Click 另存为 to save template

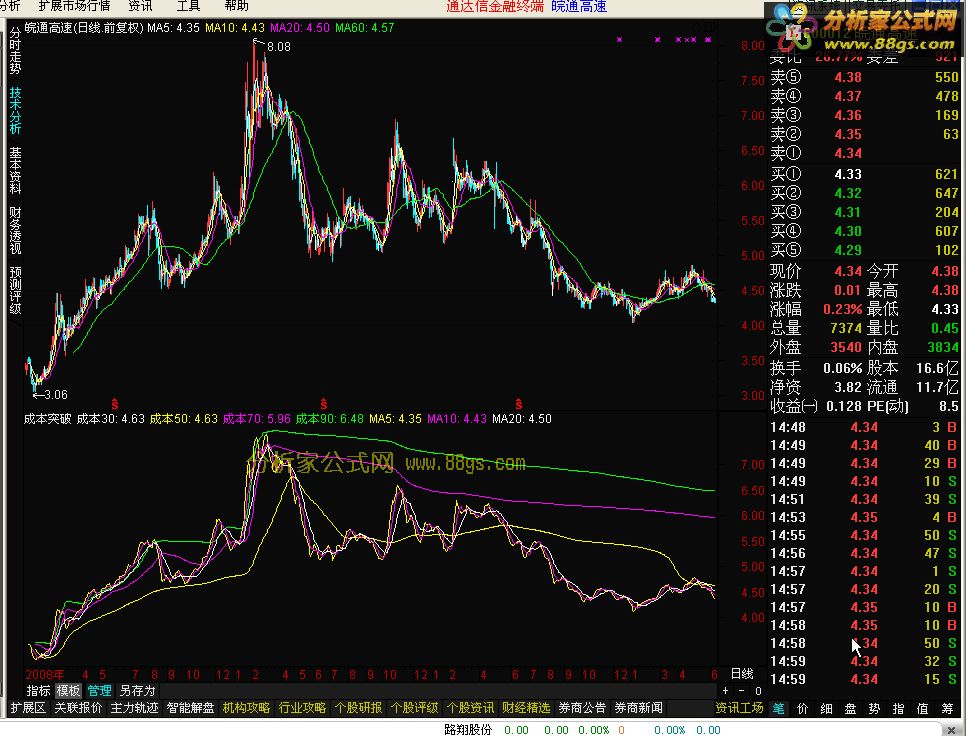click(137, 691)
